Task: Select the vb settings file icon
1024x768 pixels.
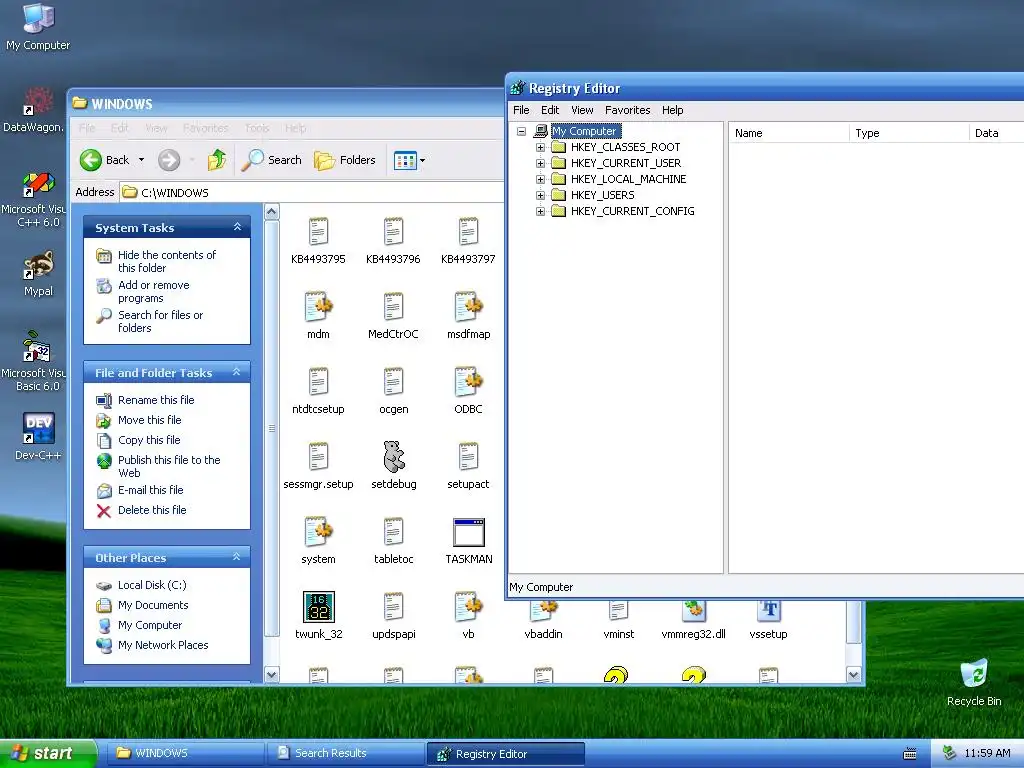Action: pos(468,607)
